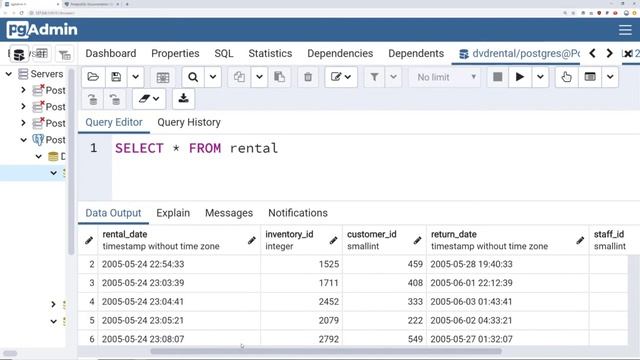Open the filter options dropdown arrow
Image resolution: width=640 pixels, height=360 pixels.
coord(393,77)
